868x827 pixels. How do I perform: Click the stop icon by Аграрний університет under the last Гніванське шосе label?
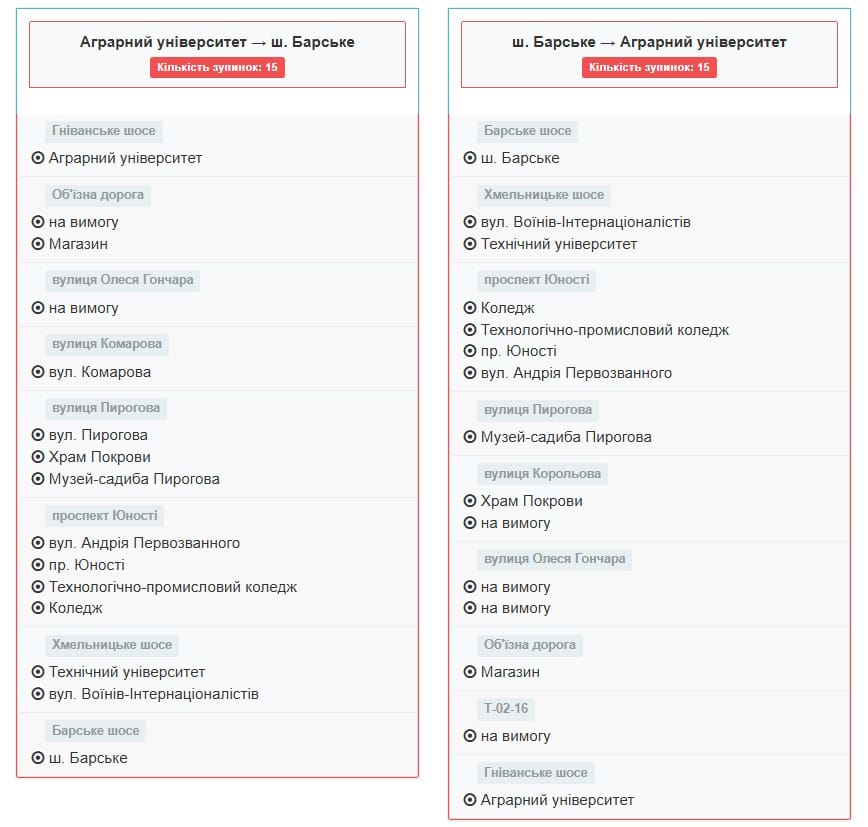[470, 800]
